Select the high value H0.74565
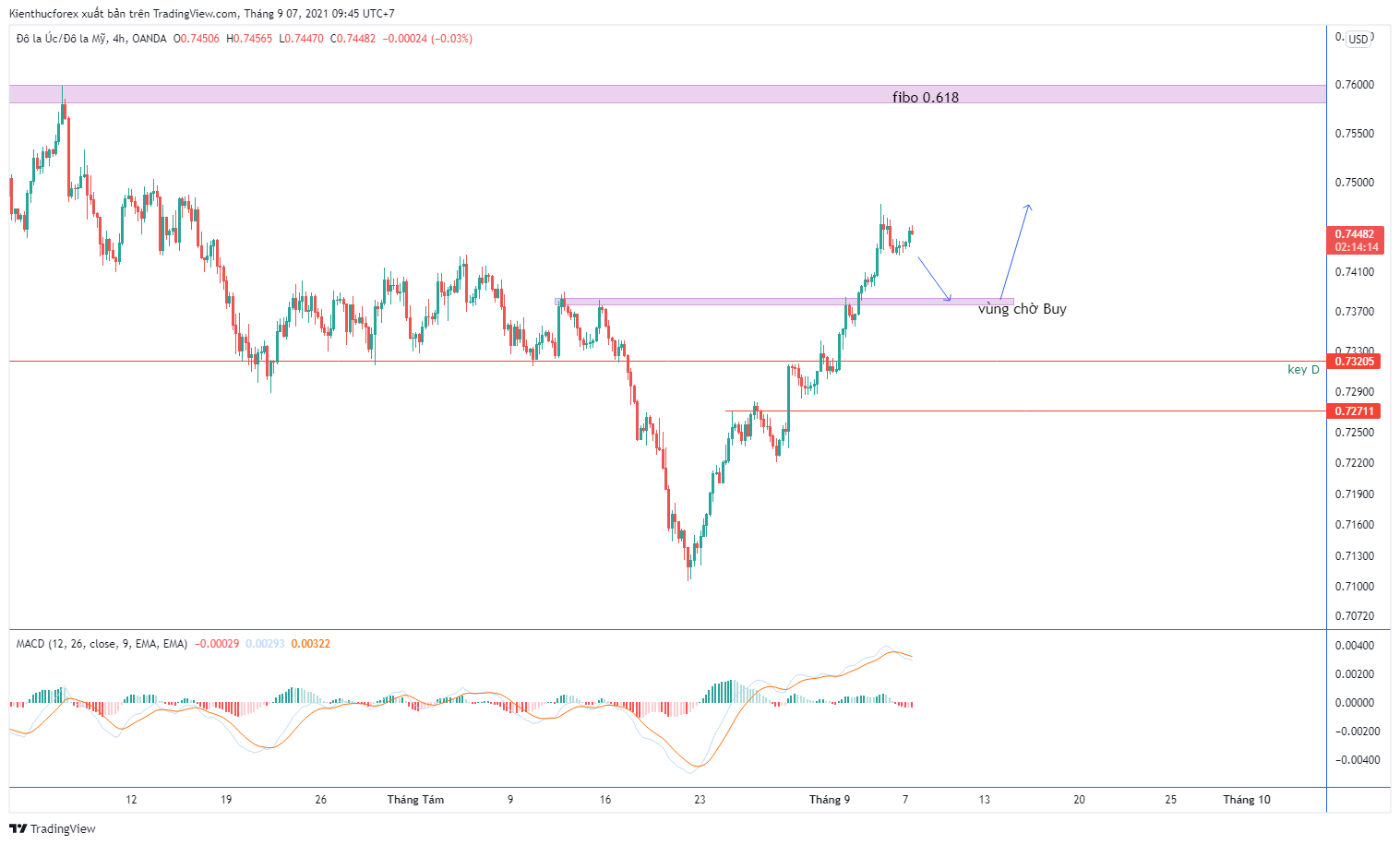1400x845 pixels. click(249, 39)
